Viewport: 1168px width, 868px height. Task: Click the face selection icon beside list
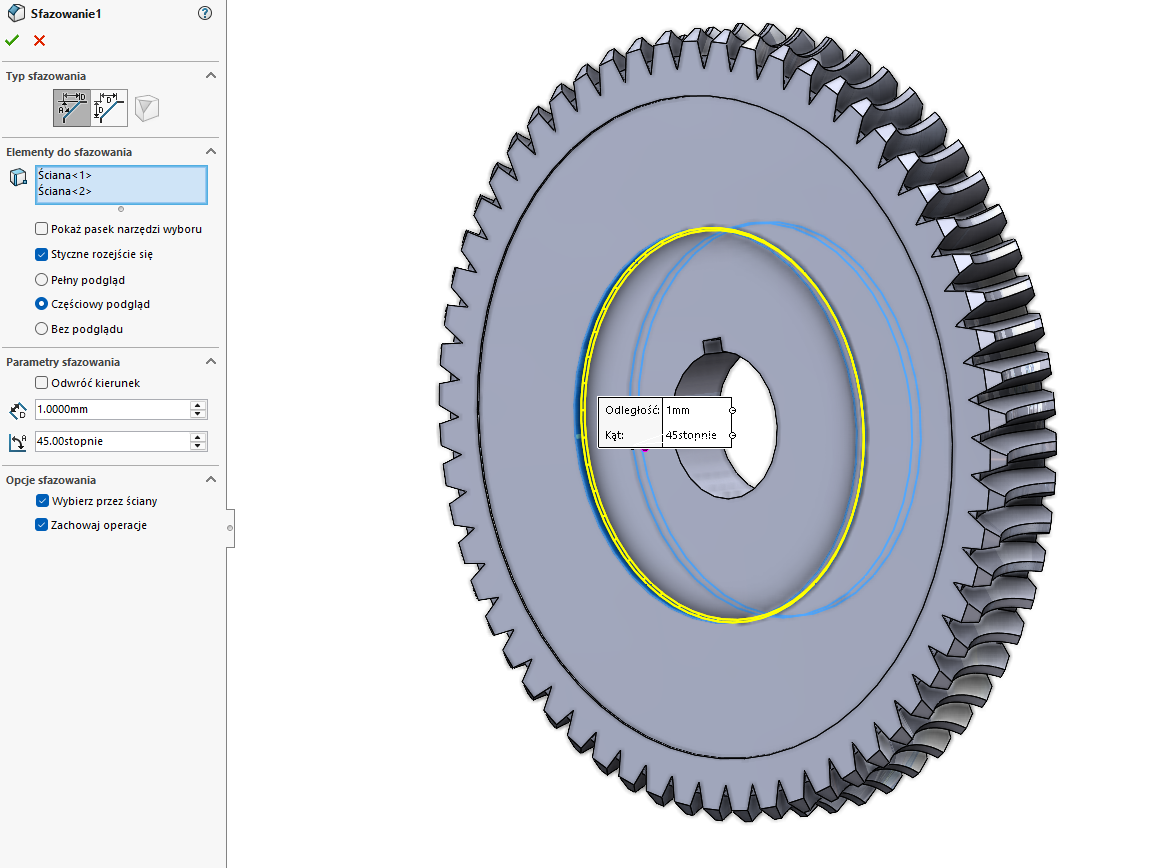click(x=18, y=177)
